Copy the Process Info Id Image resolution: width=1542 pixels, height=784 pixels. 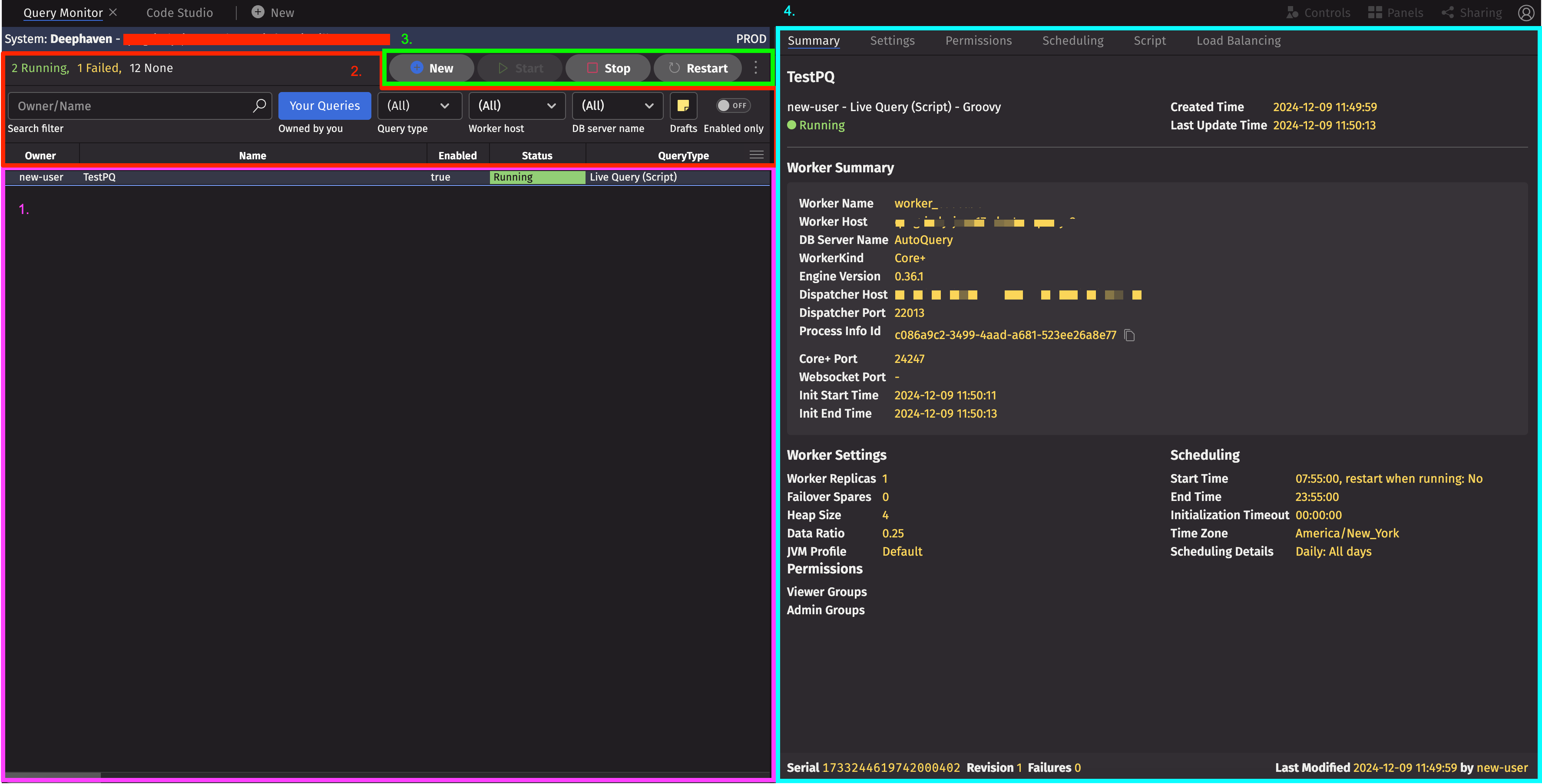(x=1129, y=335)
